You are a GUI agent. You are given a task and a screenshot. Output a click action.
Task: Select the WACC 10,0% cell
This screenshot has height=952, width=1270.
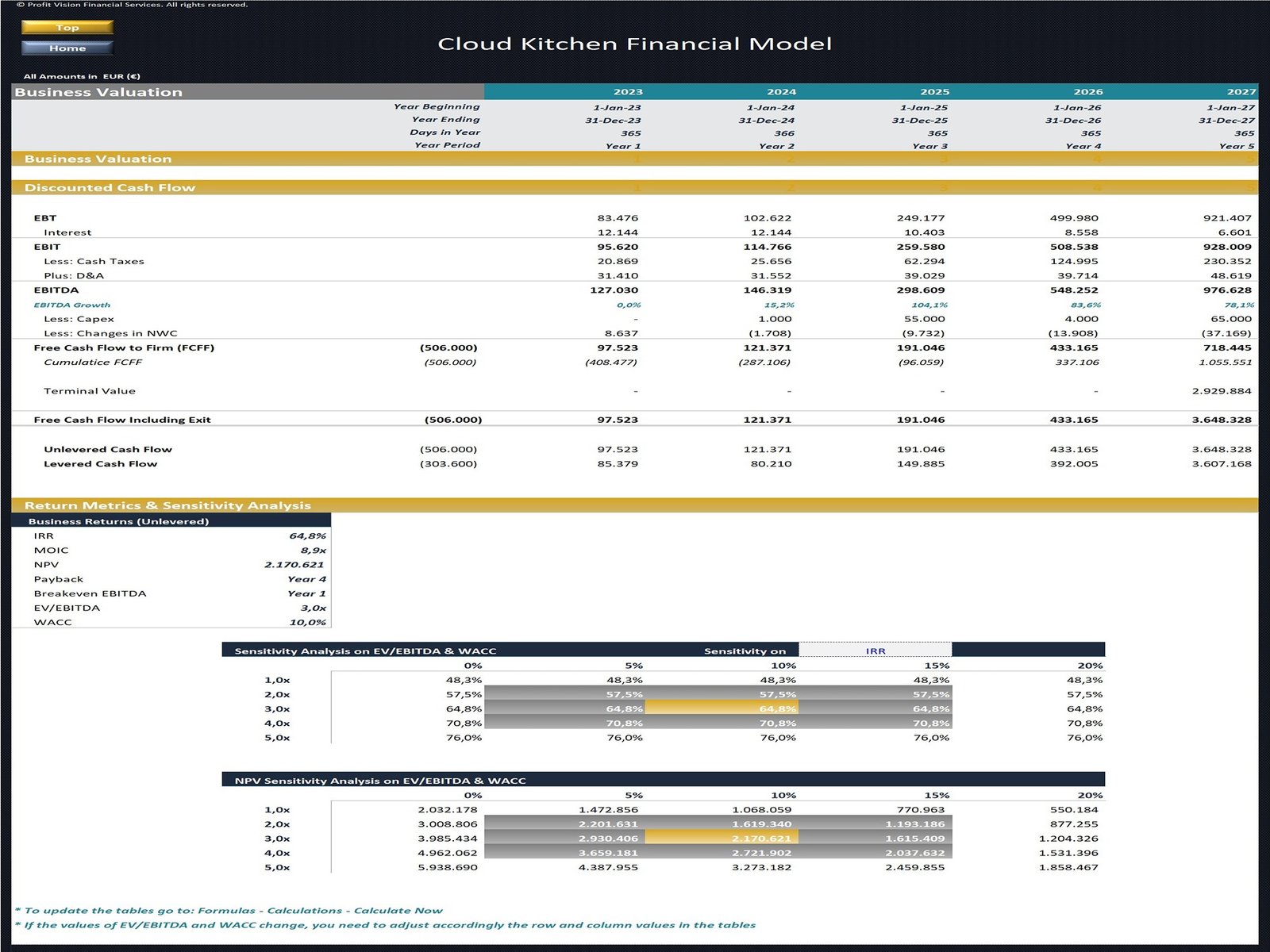(307, 623)
